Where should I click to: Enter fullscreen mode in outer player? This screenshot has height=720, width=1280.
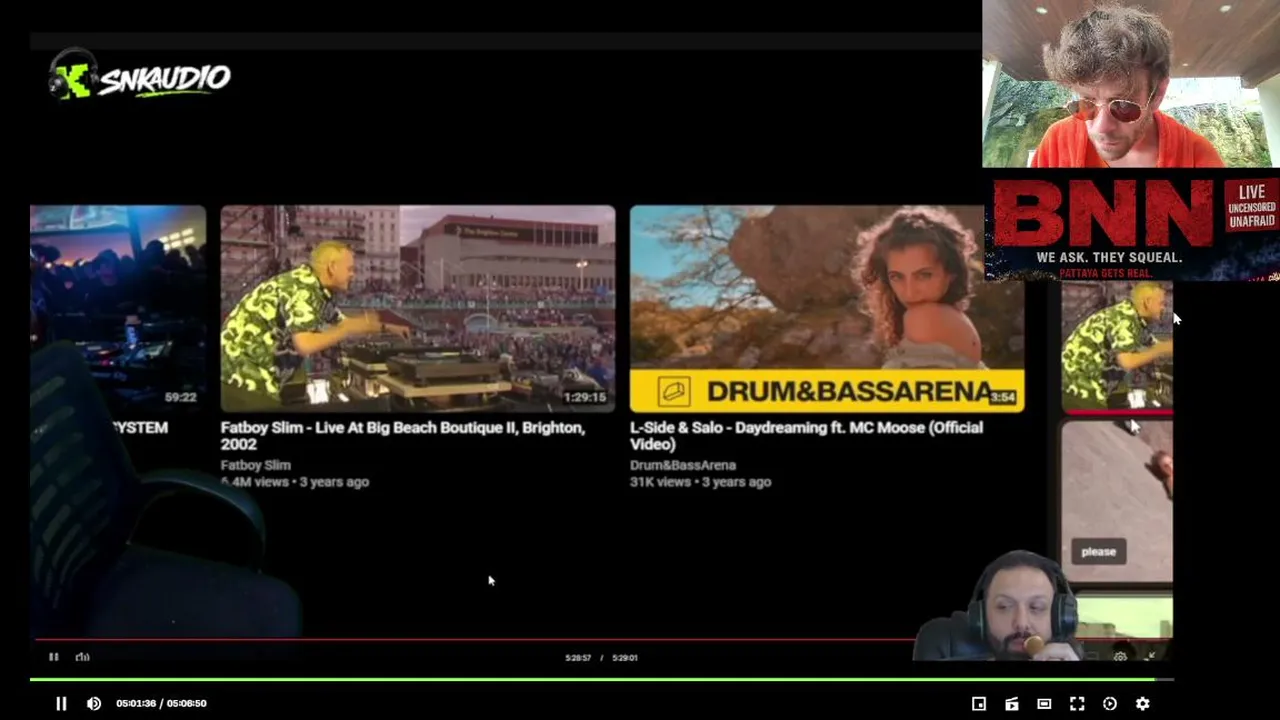(1077, 703)
